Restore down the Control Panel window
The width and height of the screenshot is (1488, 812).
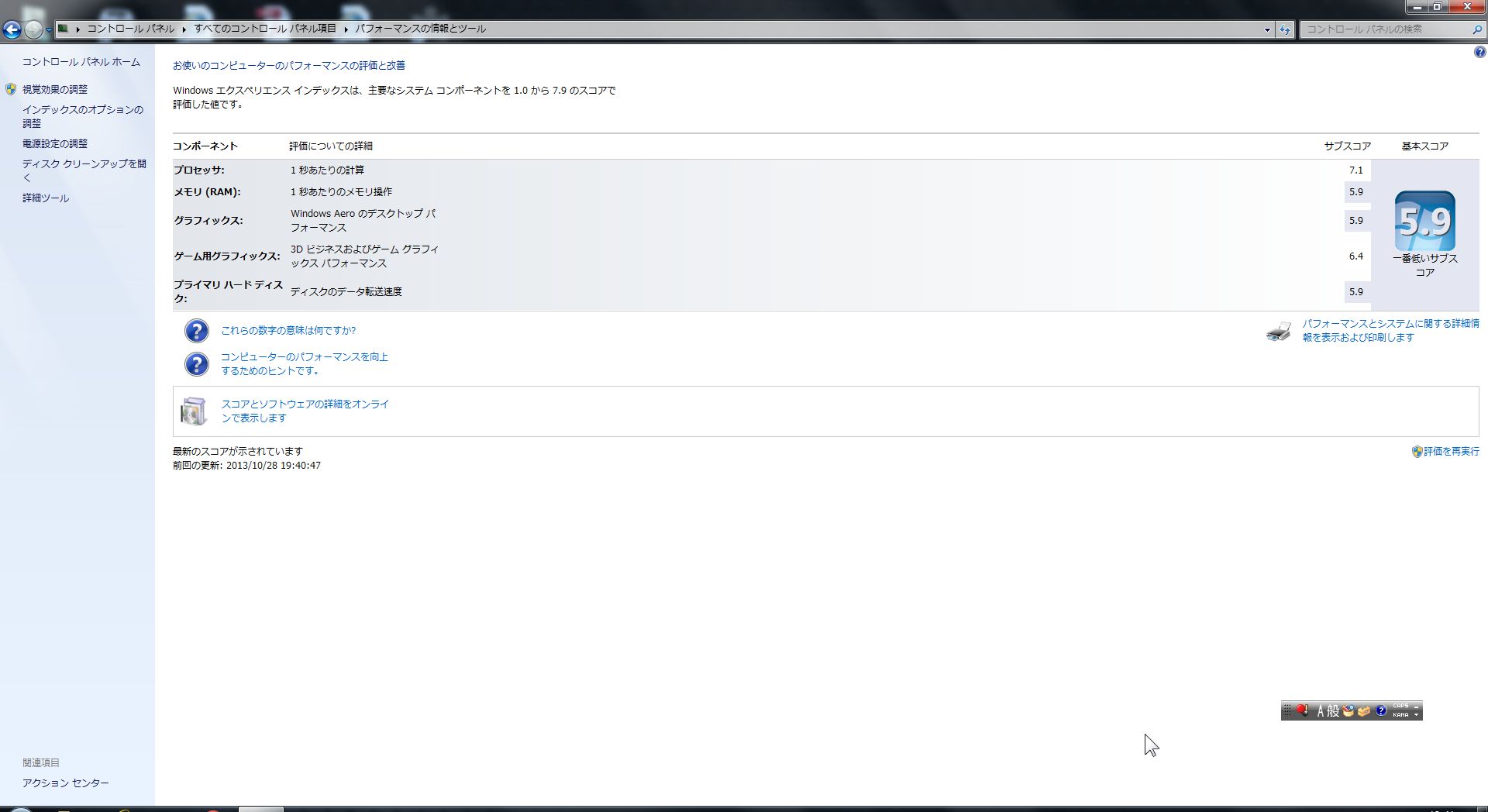[x=1438, y=6]
